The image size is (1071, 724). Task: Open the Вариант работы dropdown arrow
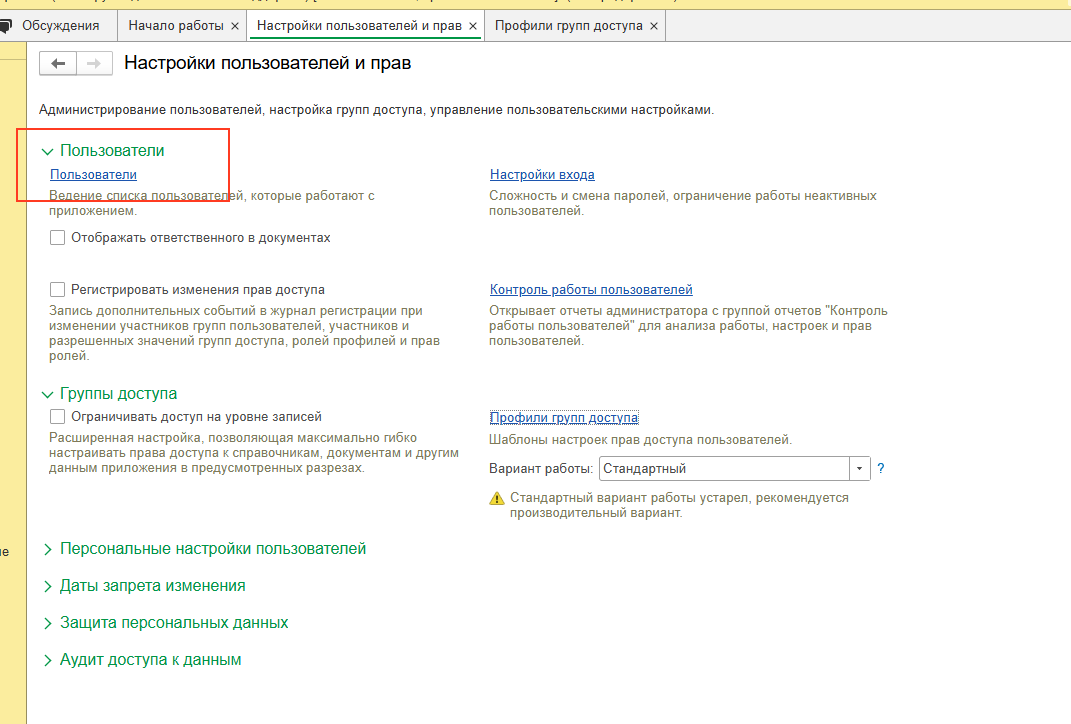(x=860, y=469)
